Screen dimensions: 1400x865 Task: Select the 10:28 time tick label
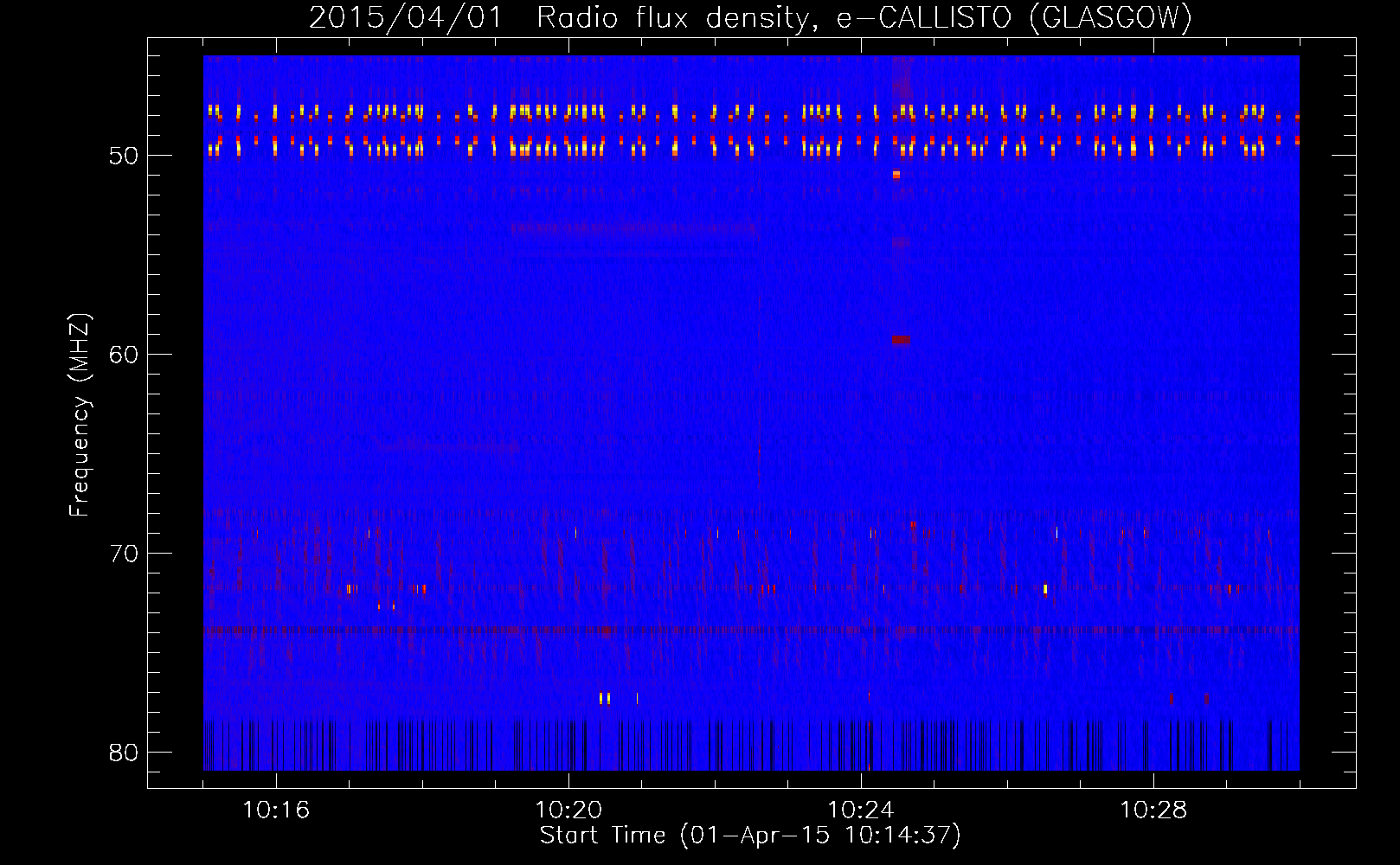pyautogui.click(x=1153, y=810)
